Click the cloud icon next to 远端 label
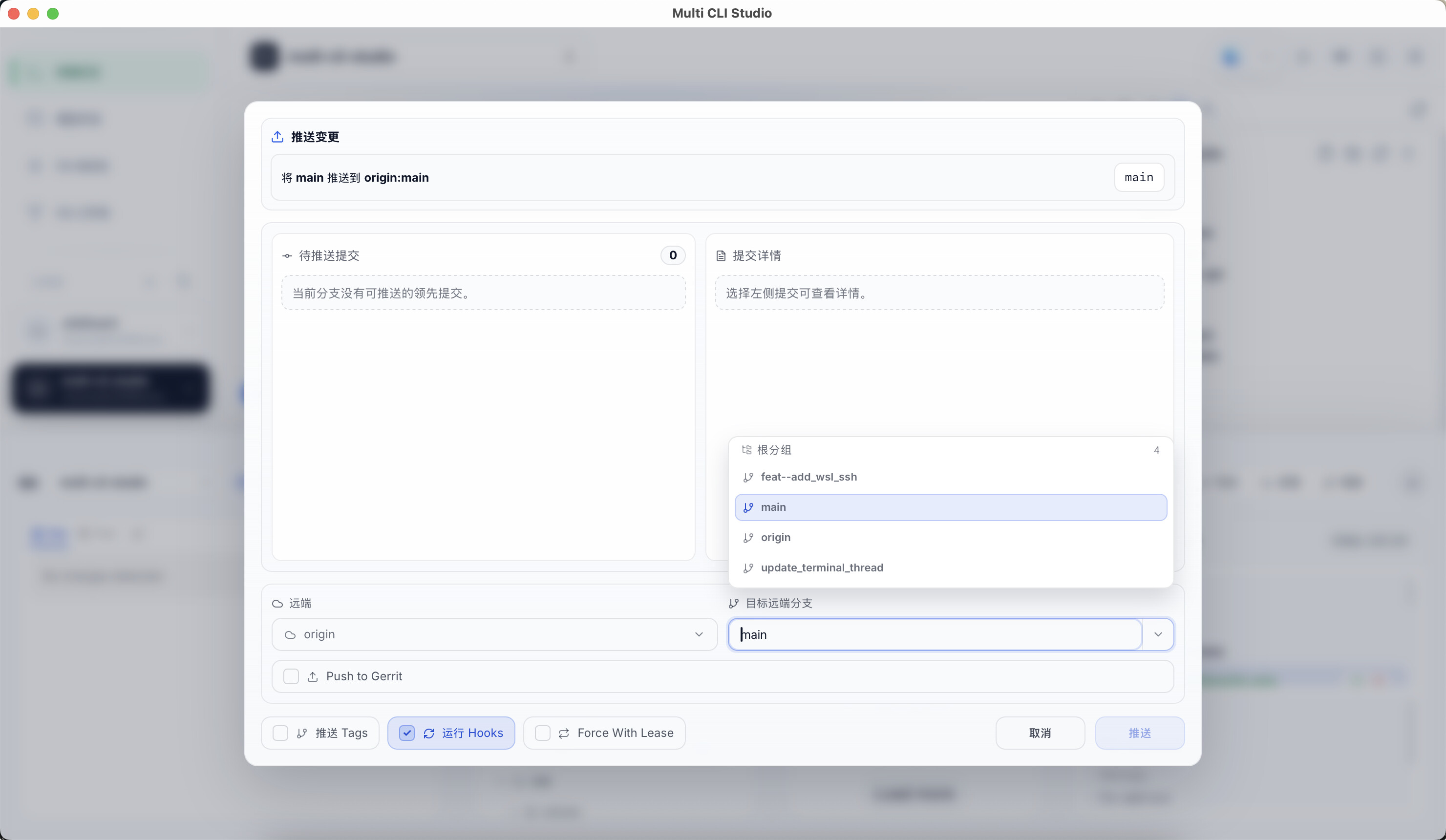 [278, 604]
